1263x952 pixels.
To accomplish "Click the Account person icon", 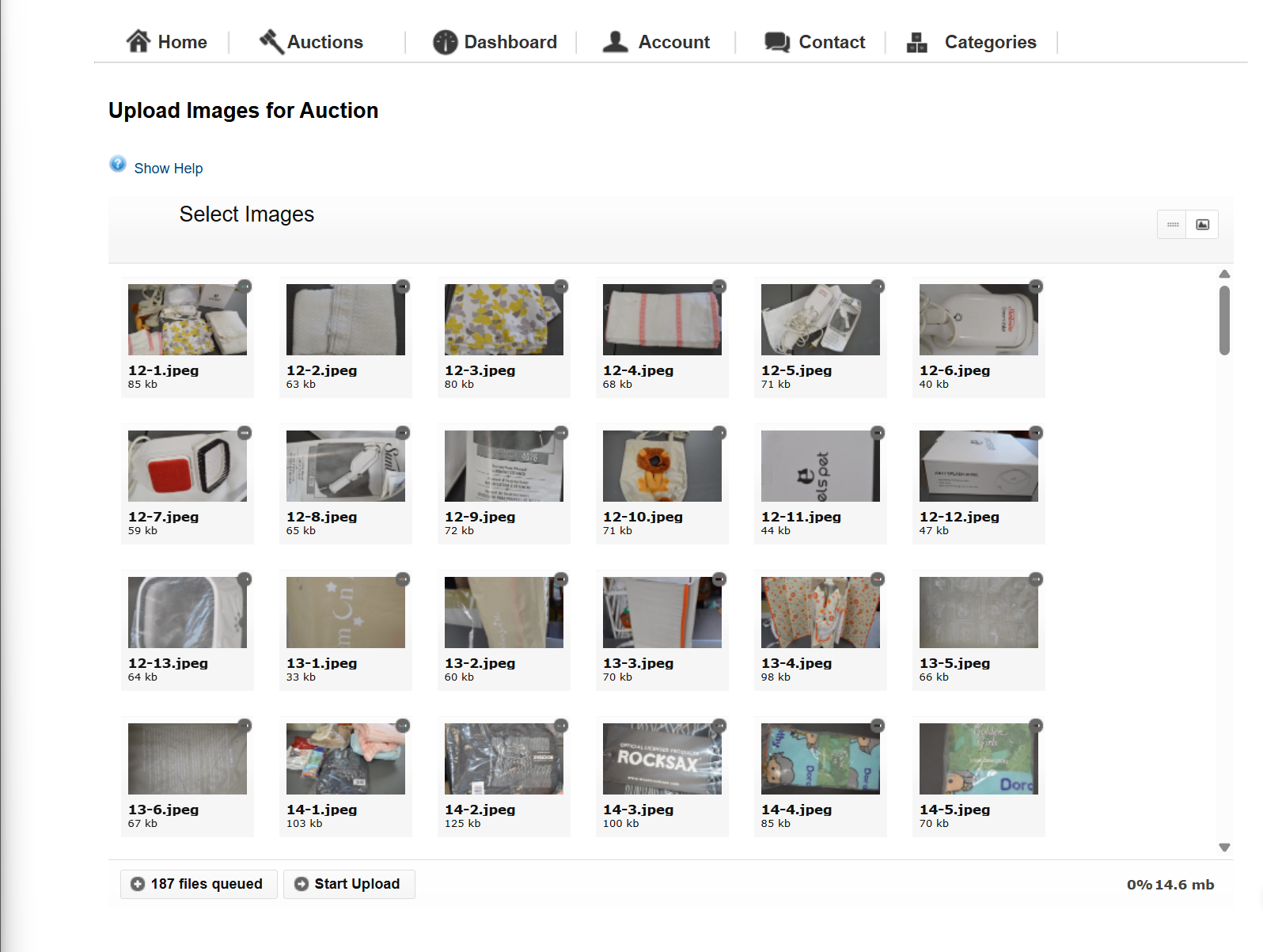I will pos(616,41).
